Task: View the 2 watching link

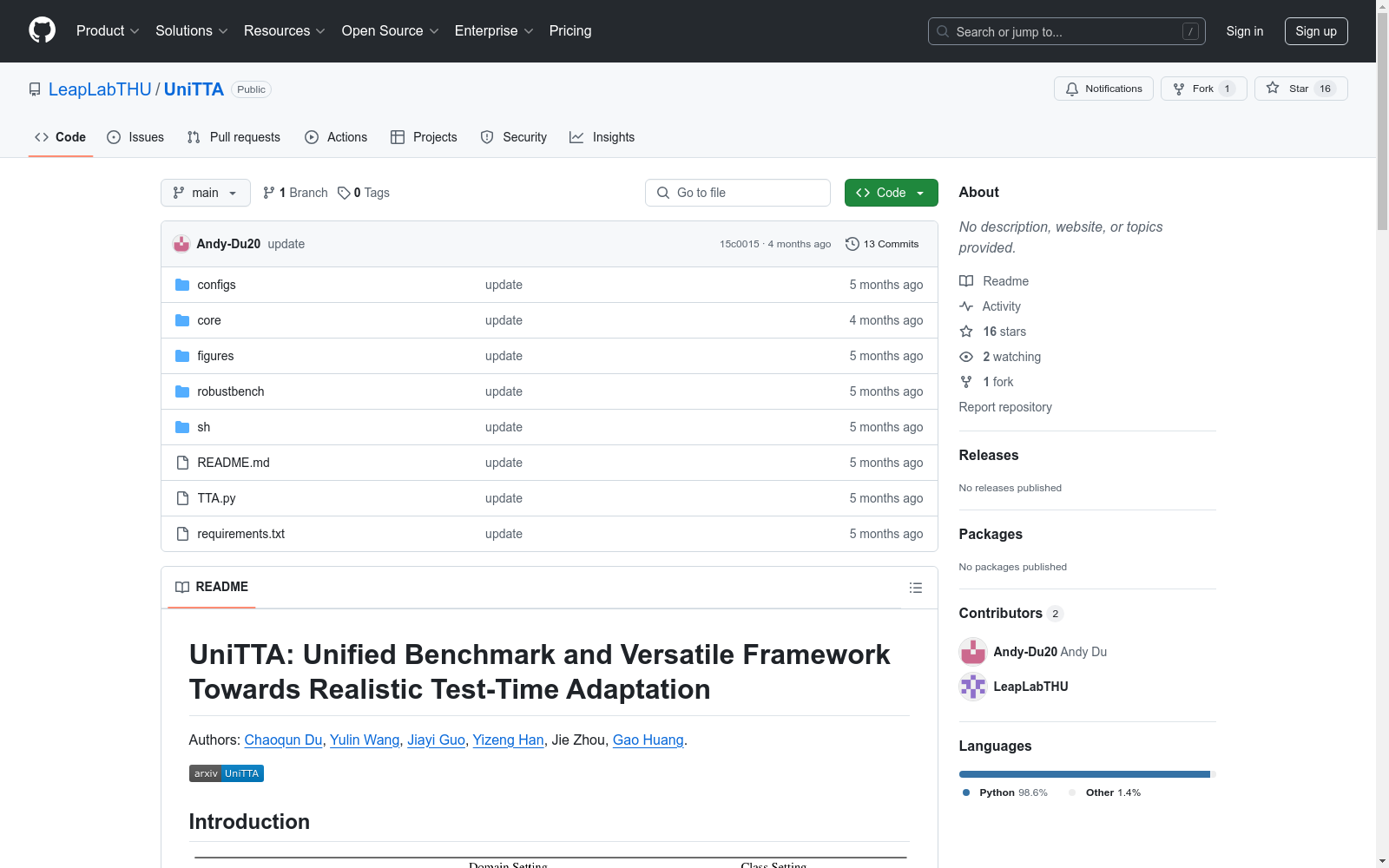Action: click(1000, 357)
